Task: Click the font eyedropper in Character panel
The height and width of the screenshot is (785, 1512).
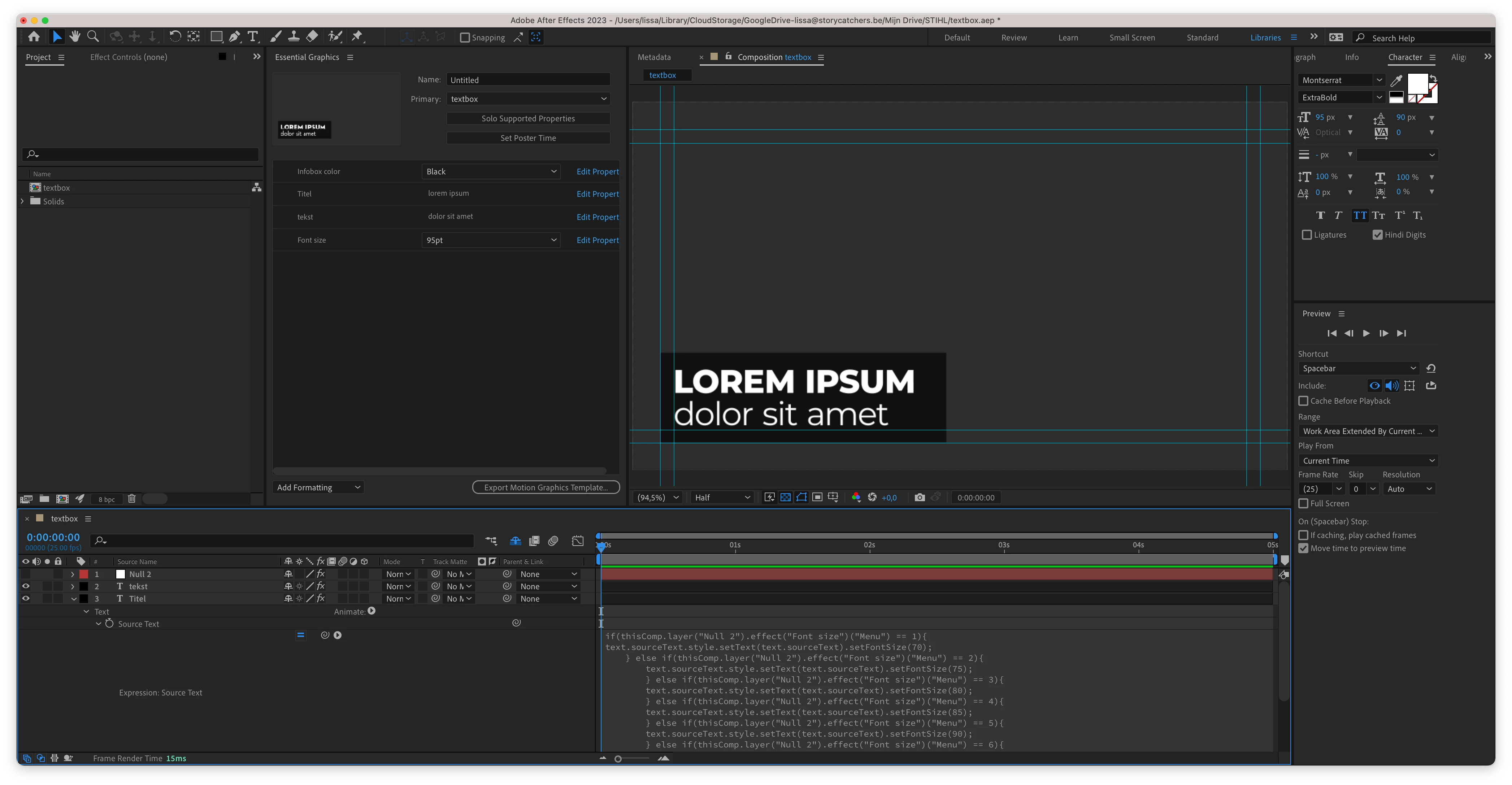Action: click(1396, 81)
